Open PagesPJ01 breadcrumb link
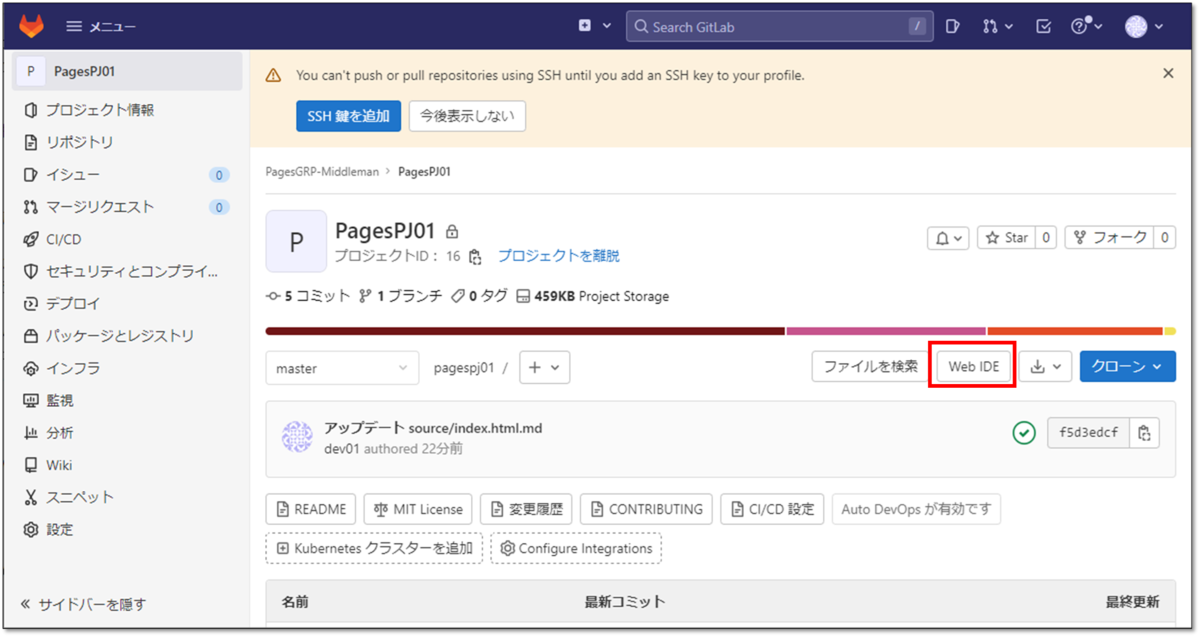The height and width of the screenshot is (637, 1200). point(424,172)
